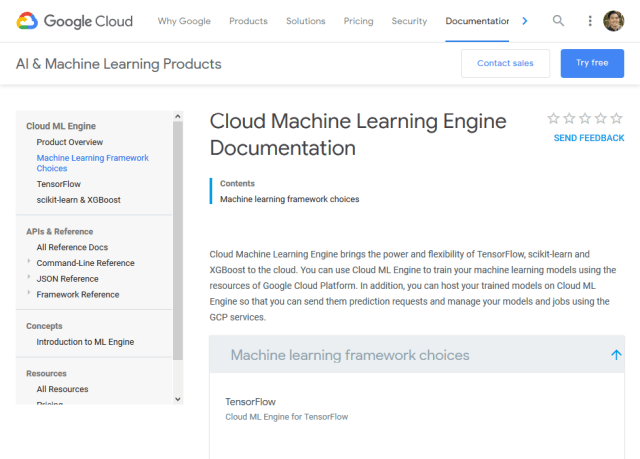Go to the Pricing tab
Viewport: 640px width, 459px height.
pos(358,21)
